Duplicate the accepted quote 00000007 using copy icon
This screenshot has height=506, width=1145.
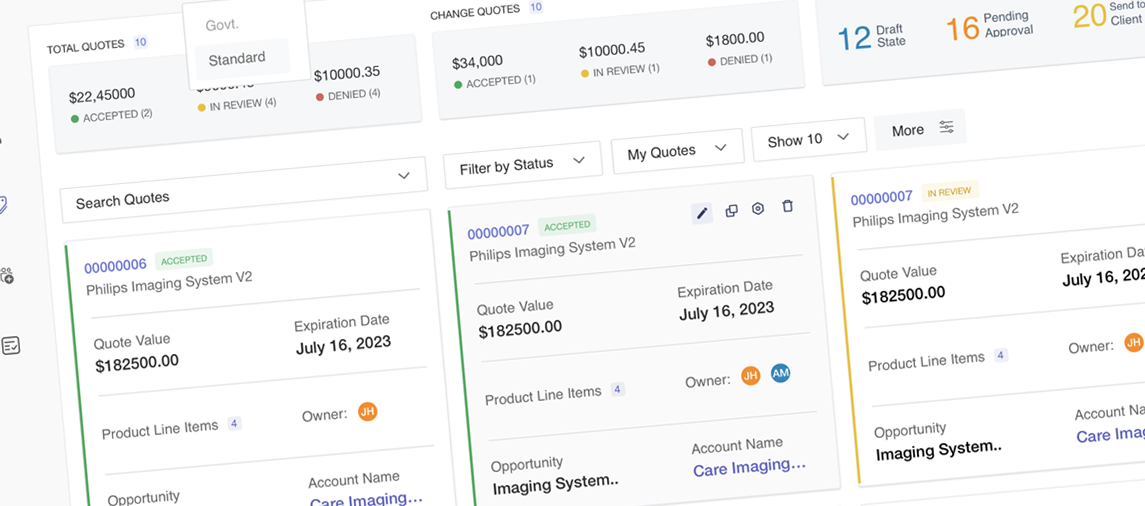(x=731, y=211)
